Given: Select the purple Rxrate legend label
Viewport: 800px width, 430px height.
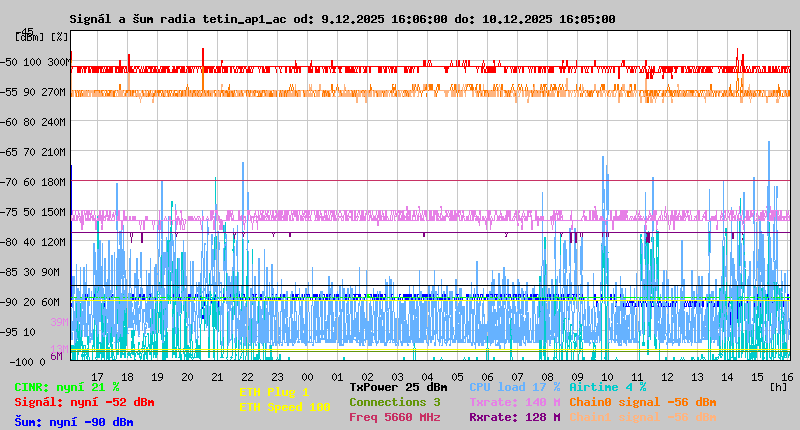Looking at the screenshot, I should [514, 417].
